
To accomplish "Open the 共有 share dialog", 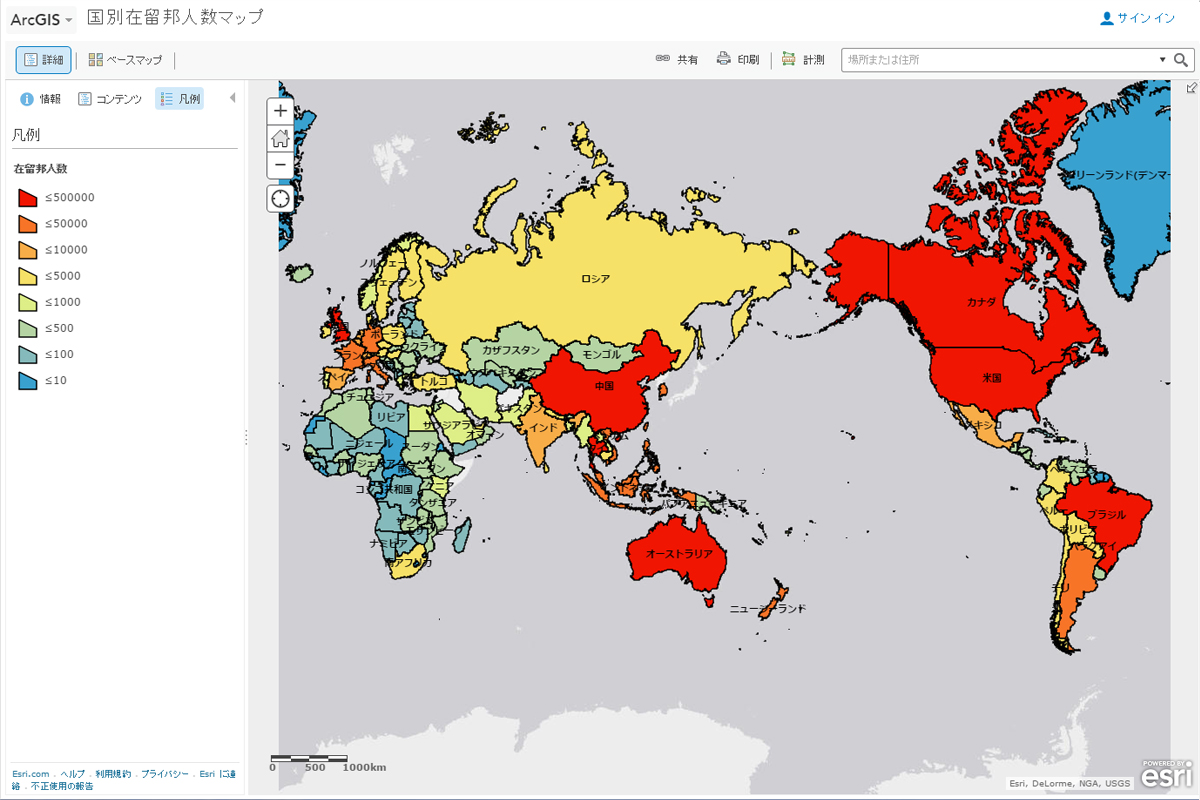I will click(x=677, y=60).
